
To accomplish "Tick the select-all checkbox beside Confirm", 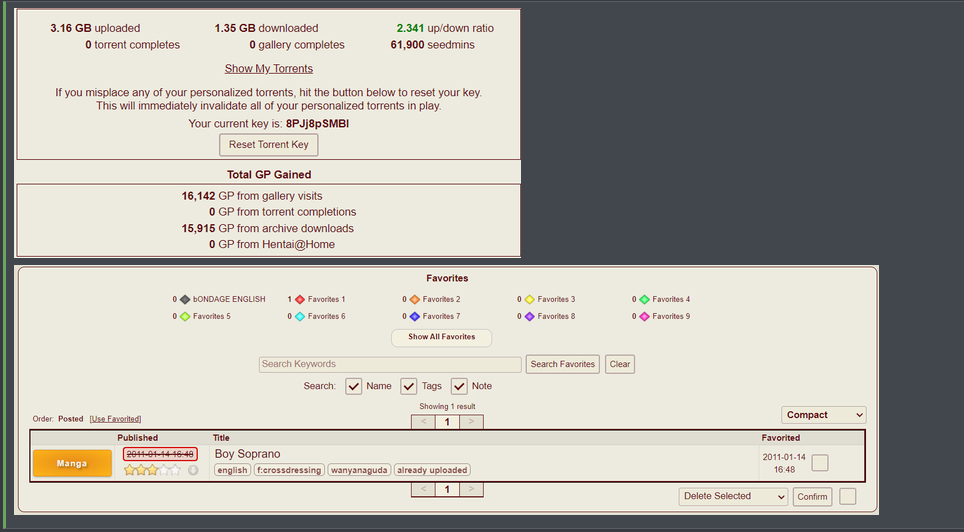I will (847, 496).
